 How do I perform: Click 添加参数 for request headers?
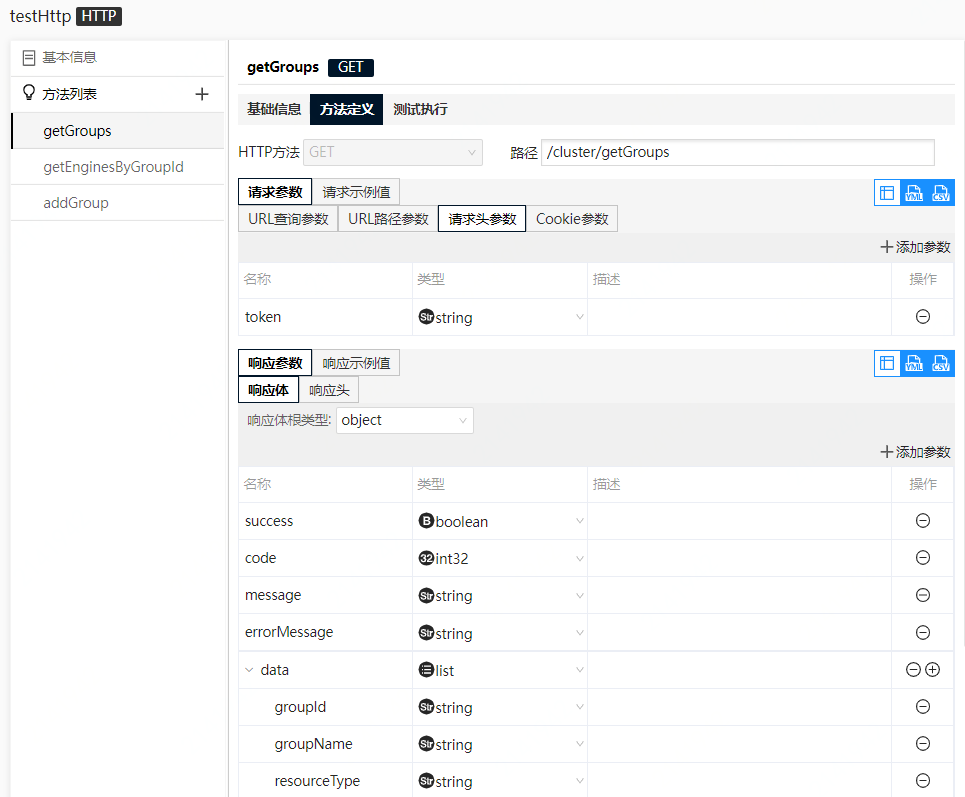point(915,247)
